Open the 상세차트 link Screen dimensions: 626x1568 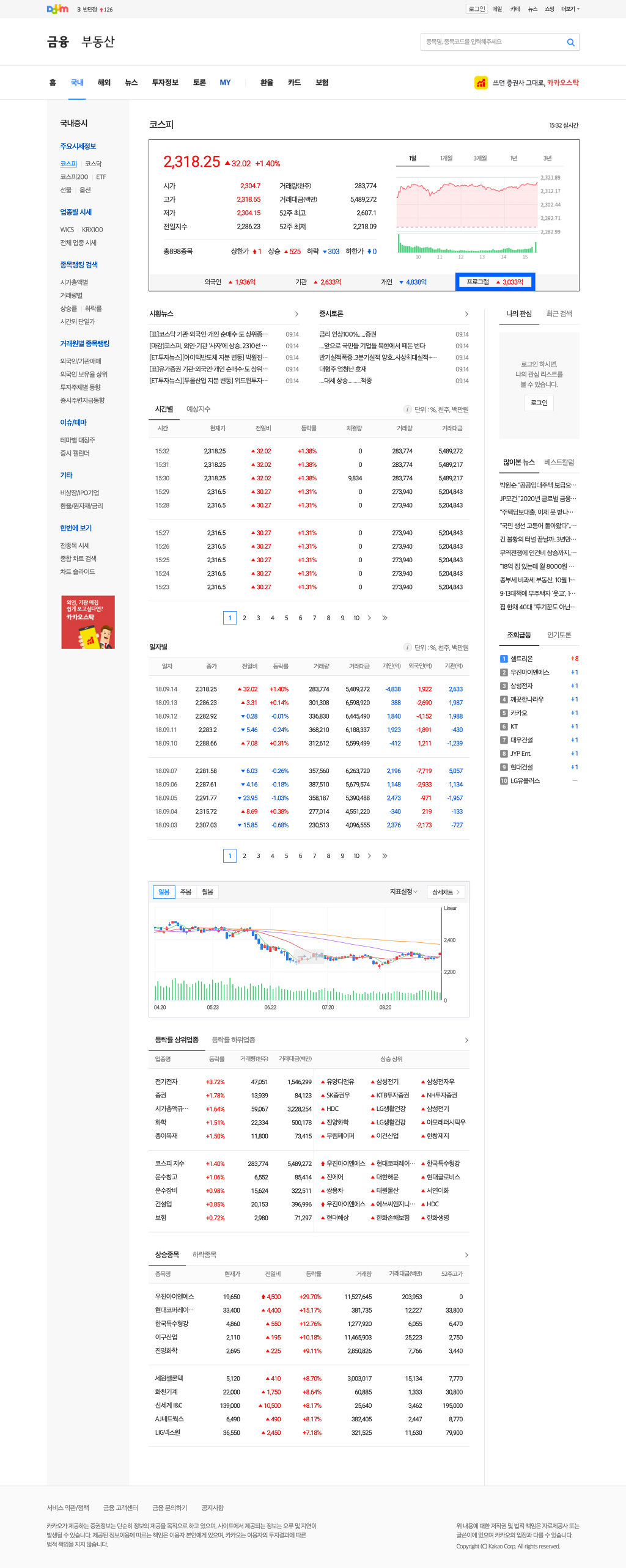tap(446, 892)
